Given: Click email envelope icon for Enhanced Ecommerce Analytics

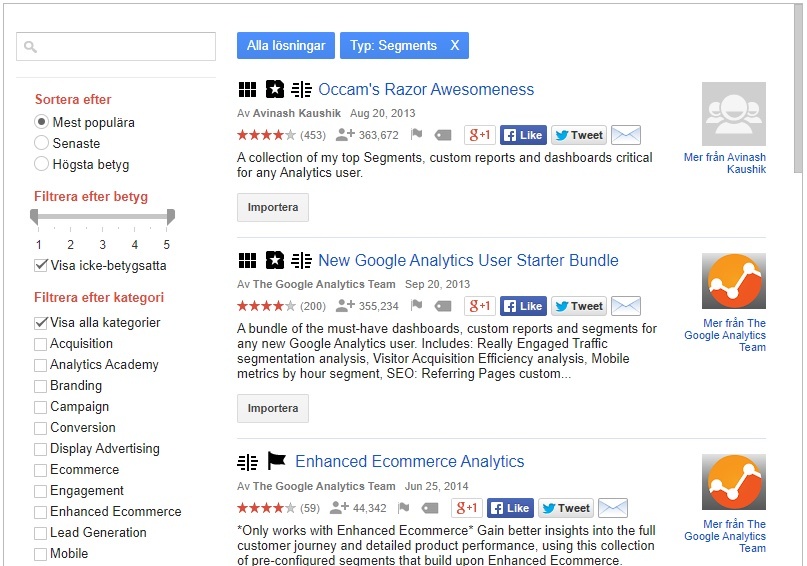Looking at the screenshot, I should 612,508.
